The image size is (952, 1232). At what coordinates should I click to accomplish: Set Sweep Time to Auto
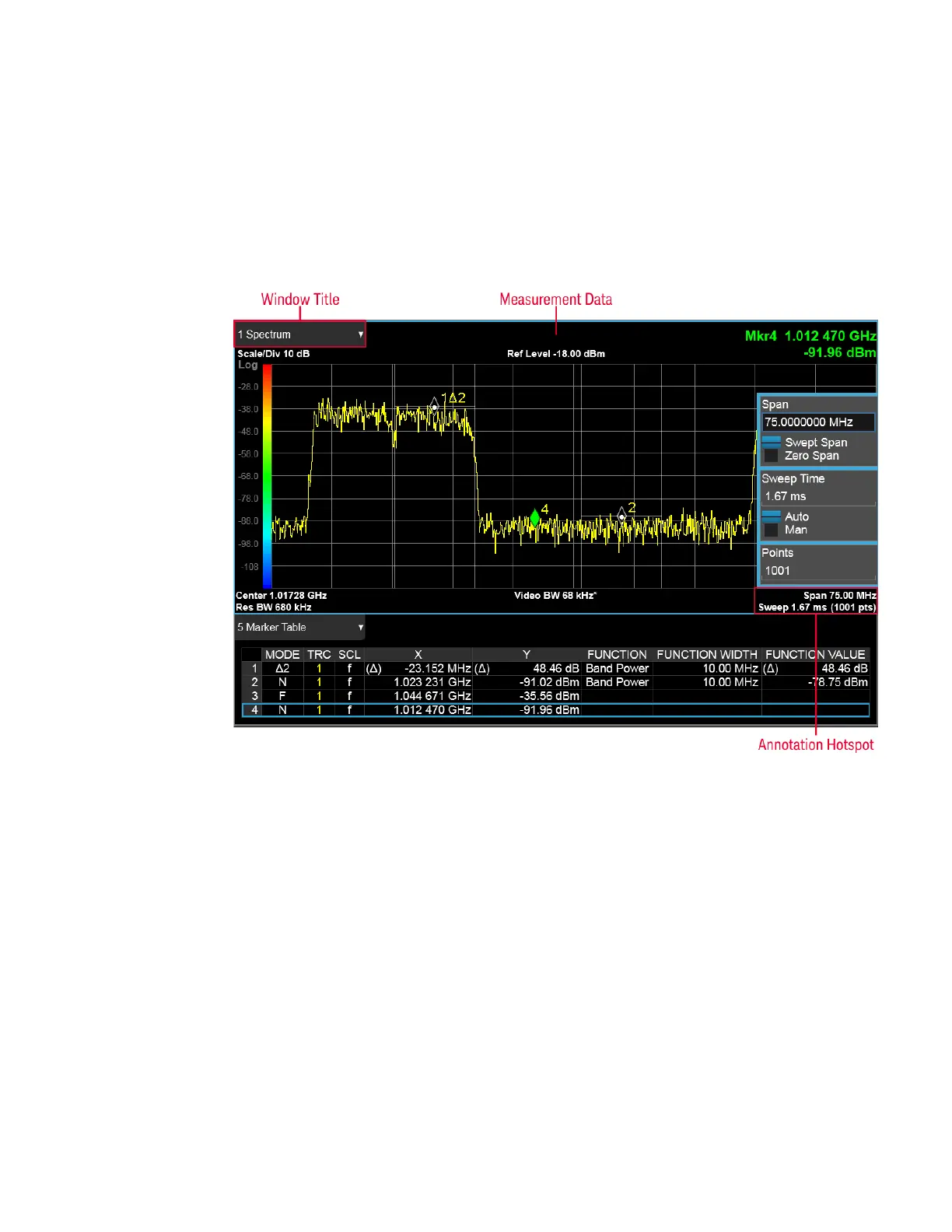point(772,516)
